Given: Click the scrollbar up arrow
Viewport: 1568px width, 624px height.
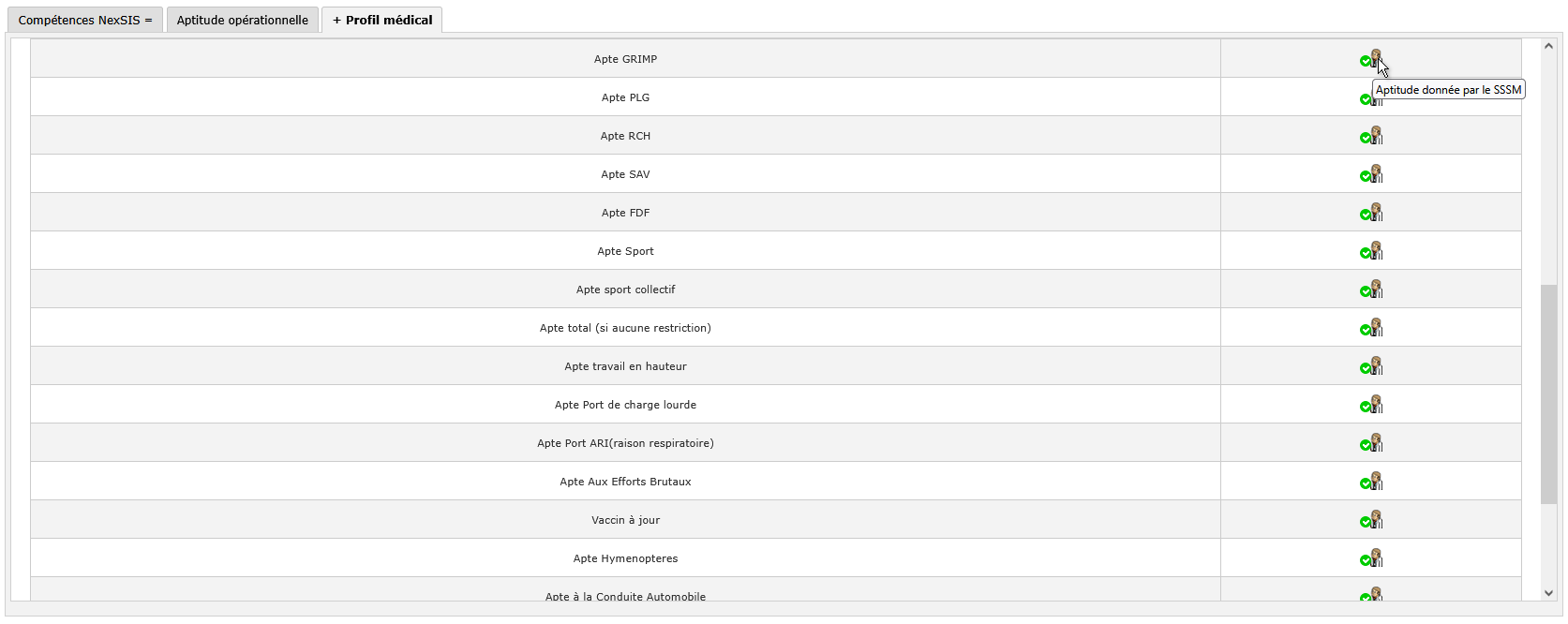Looking at the screenshot, I should coord(1548,47).
